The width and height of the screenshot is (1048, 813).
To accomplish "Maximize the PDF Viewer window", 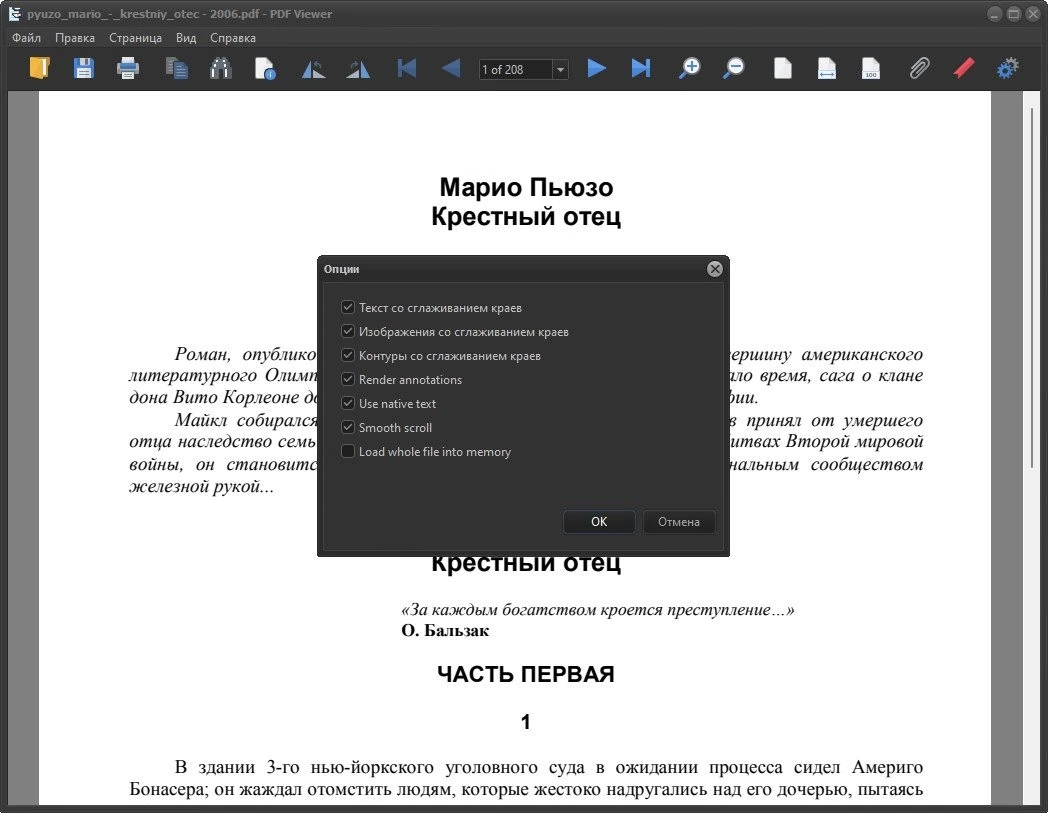I will tap(1013, 14).
